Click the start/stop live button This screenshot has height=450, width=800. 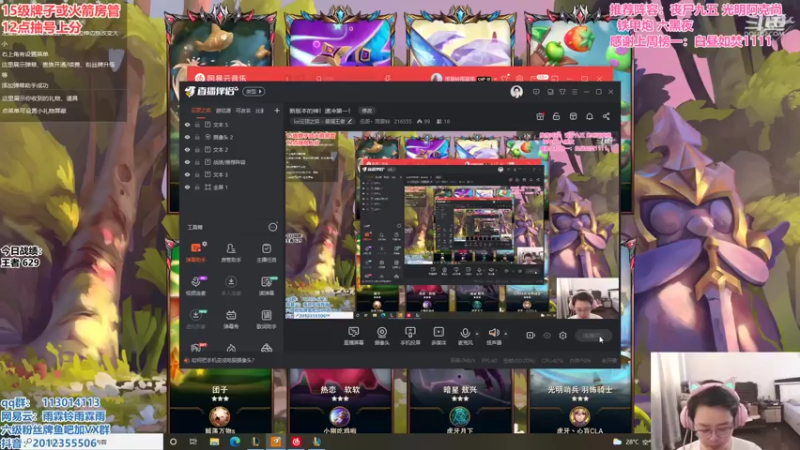tap(593, 336)
